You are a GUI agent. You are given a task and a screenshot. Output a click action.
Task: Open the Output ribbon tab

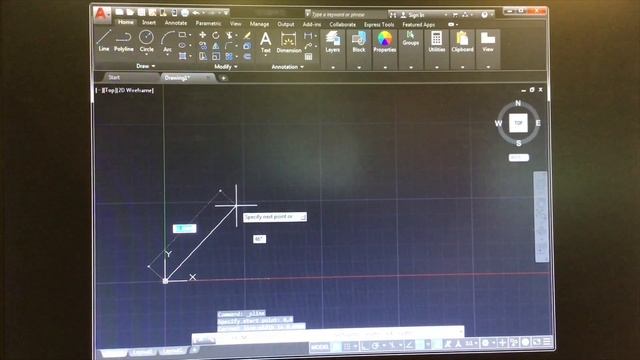286,24
